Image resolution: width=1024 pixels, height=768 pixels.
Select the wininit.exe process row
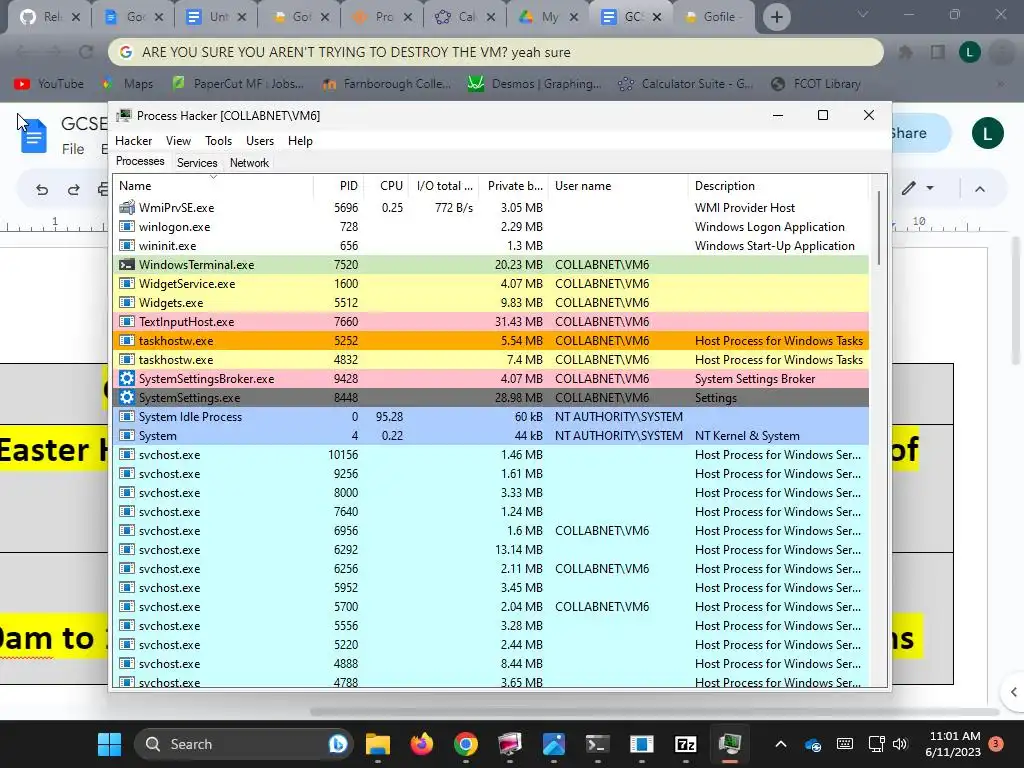coord(491,246)
